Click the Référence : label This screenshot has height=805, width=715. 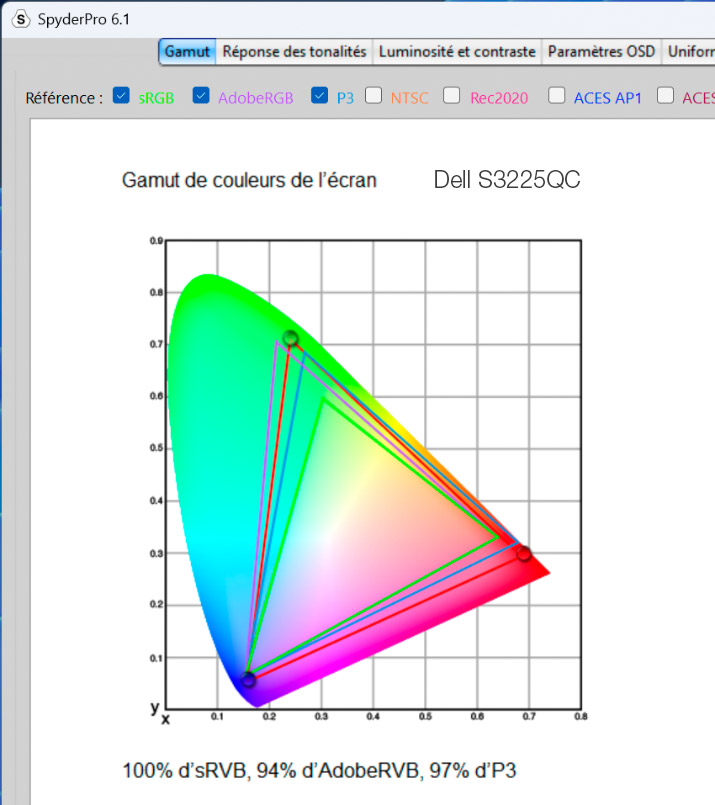(64, 98)
